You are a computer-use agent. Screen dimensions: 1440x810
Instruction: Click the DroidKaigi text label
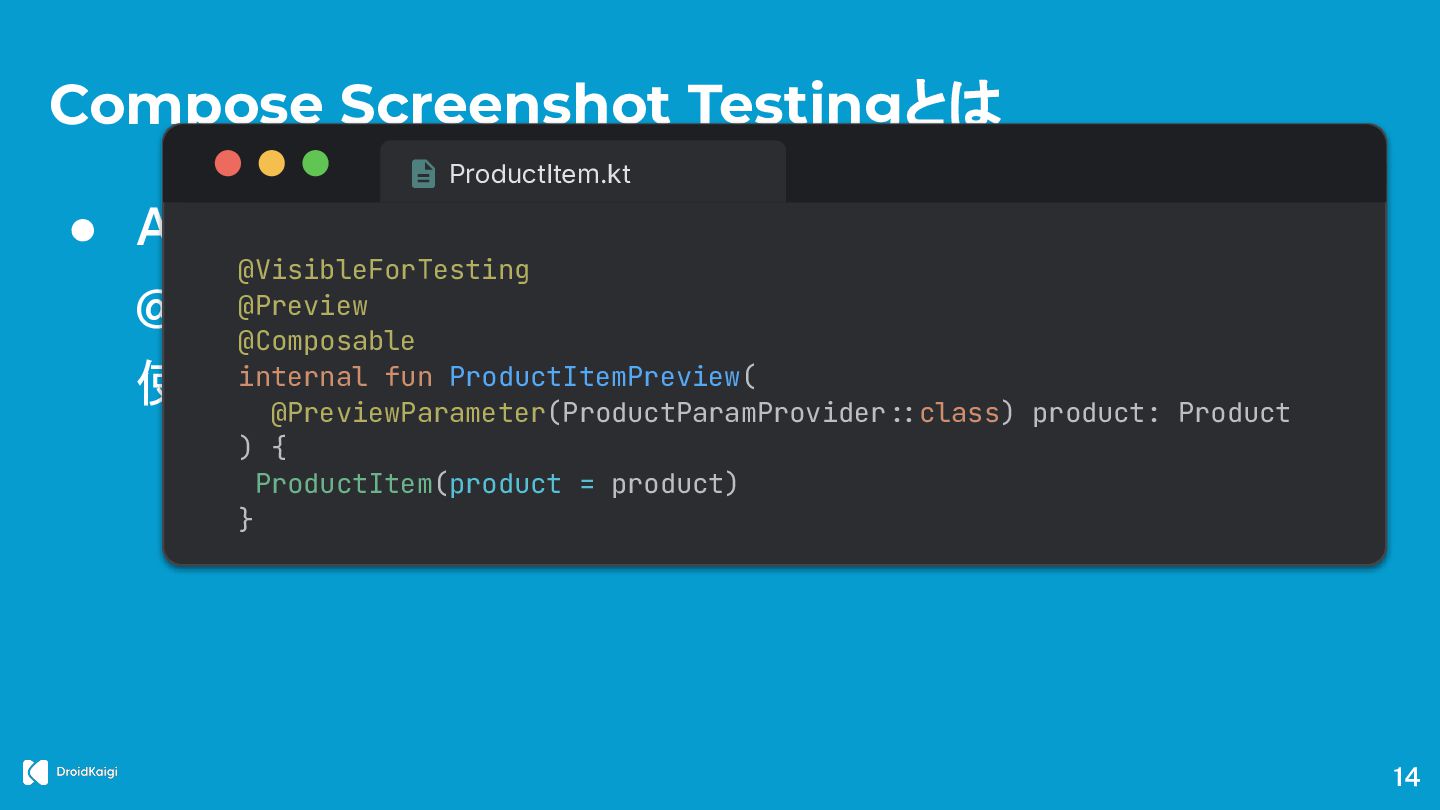(x=87, y=772)
